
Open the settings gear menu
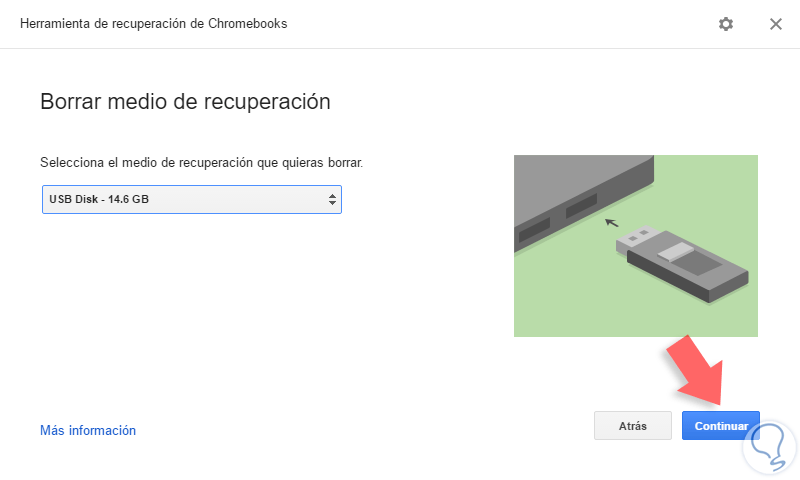pos(726,24)
